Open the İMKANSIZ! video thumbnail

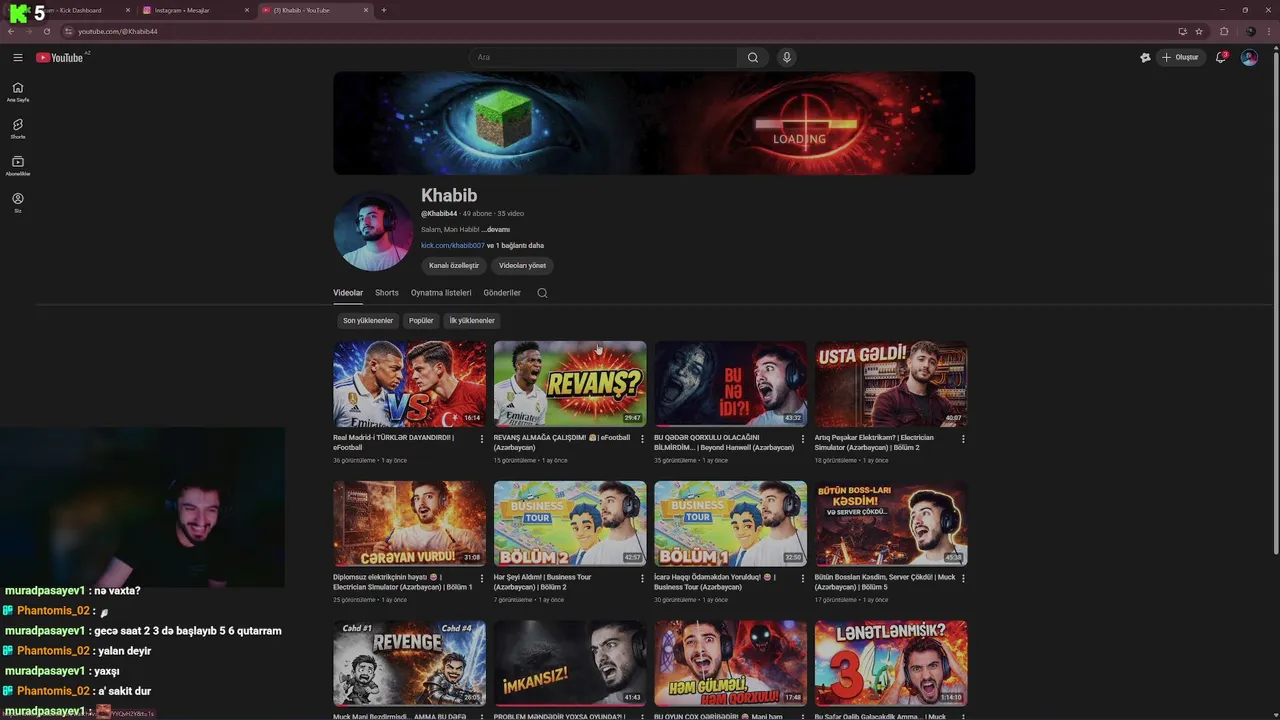point(570,663)
